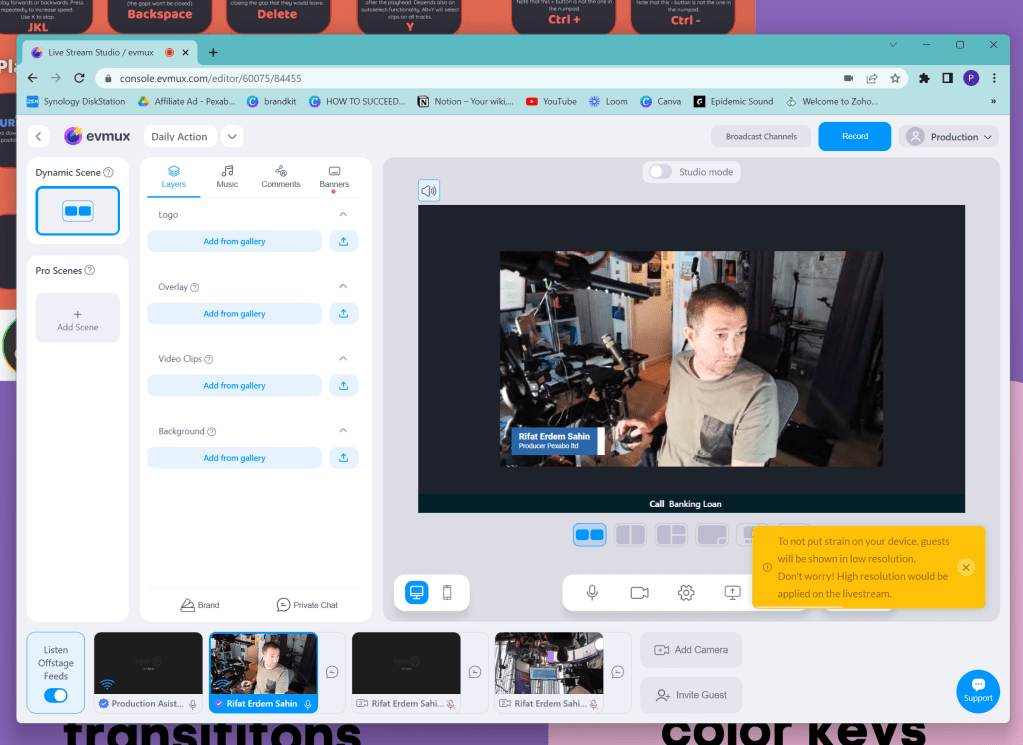Switch to the Music tab
The width and height of the screenshot is (1023, 745).
click(x=227, y=177)
